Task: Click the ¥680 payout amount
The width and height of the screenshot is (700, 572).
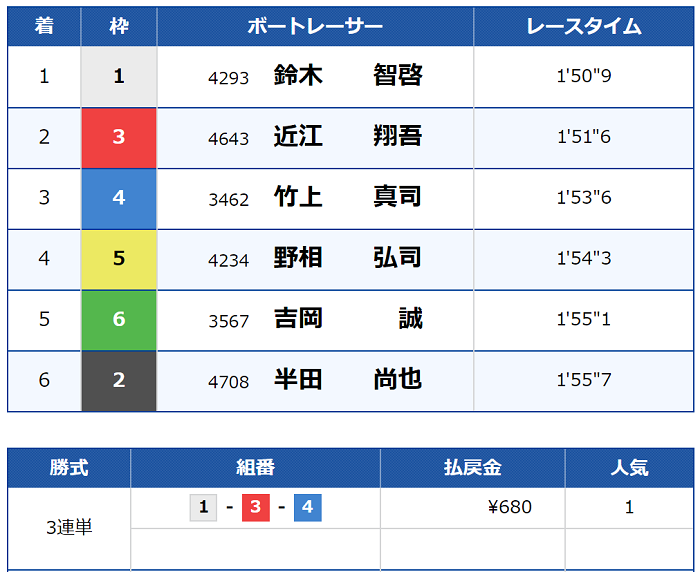Action: tap(510, 508)
